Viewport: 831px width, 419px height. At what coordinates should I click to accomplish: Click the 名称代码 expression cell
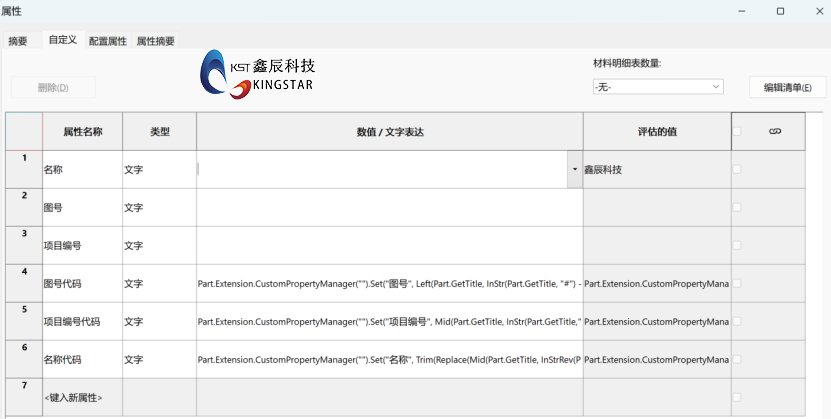389,359
